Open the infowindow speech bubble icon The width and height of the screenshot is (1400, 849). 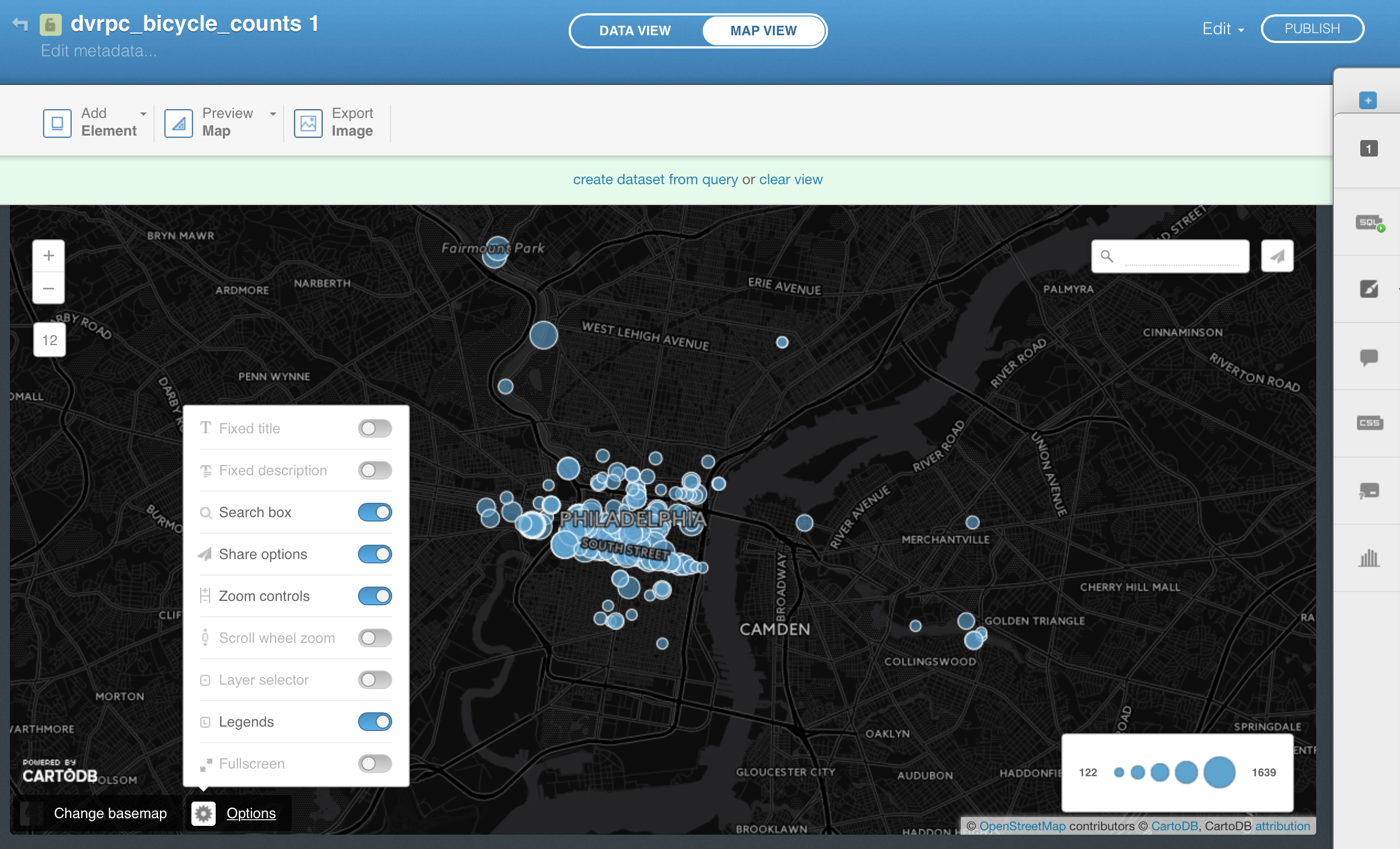point(1369,357)
